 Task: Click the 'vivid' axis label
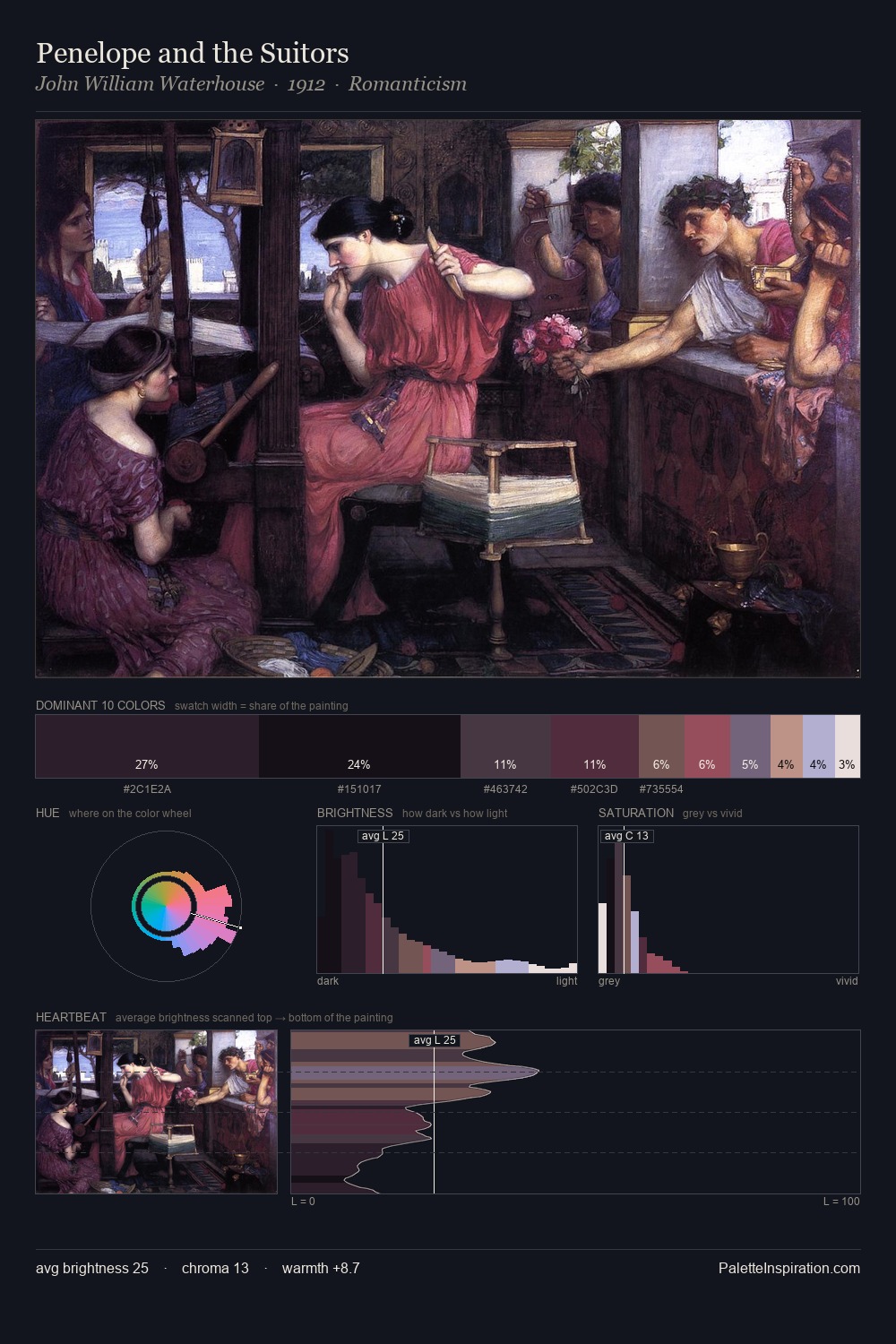coord(847,981)
